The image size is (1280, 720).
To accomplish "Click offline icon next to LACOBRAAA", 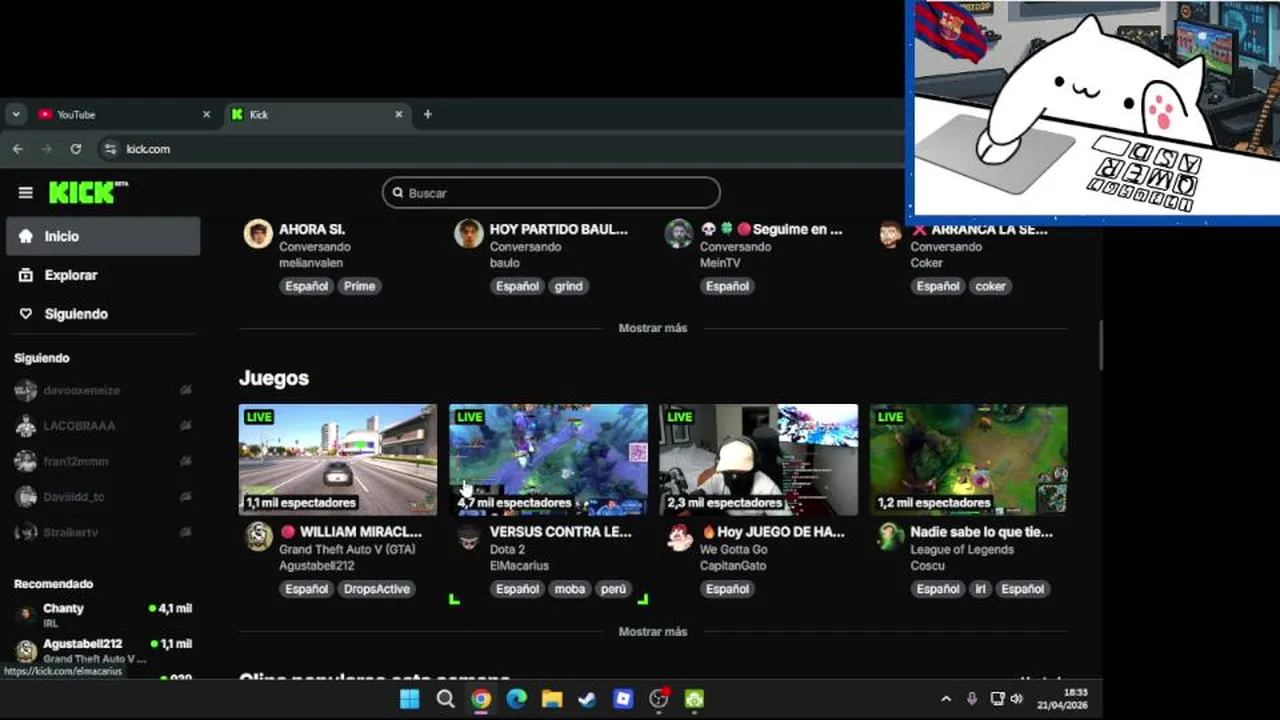I will pyautogui.click(x=185, y=426).
